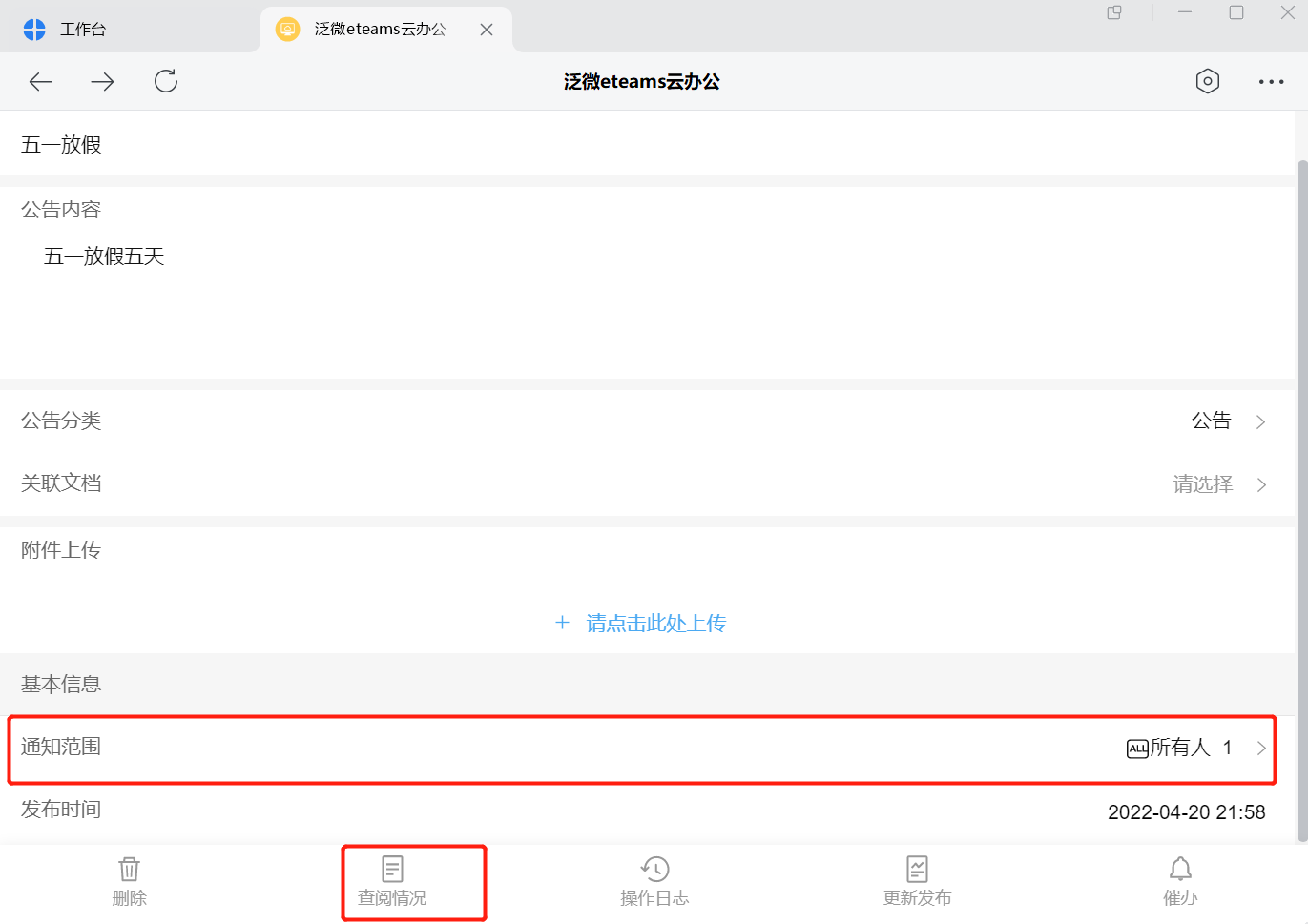This screenshot has height=924, width=1308.
Task: Click the 附件上传 label
Action: click(x=61, y=550)
